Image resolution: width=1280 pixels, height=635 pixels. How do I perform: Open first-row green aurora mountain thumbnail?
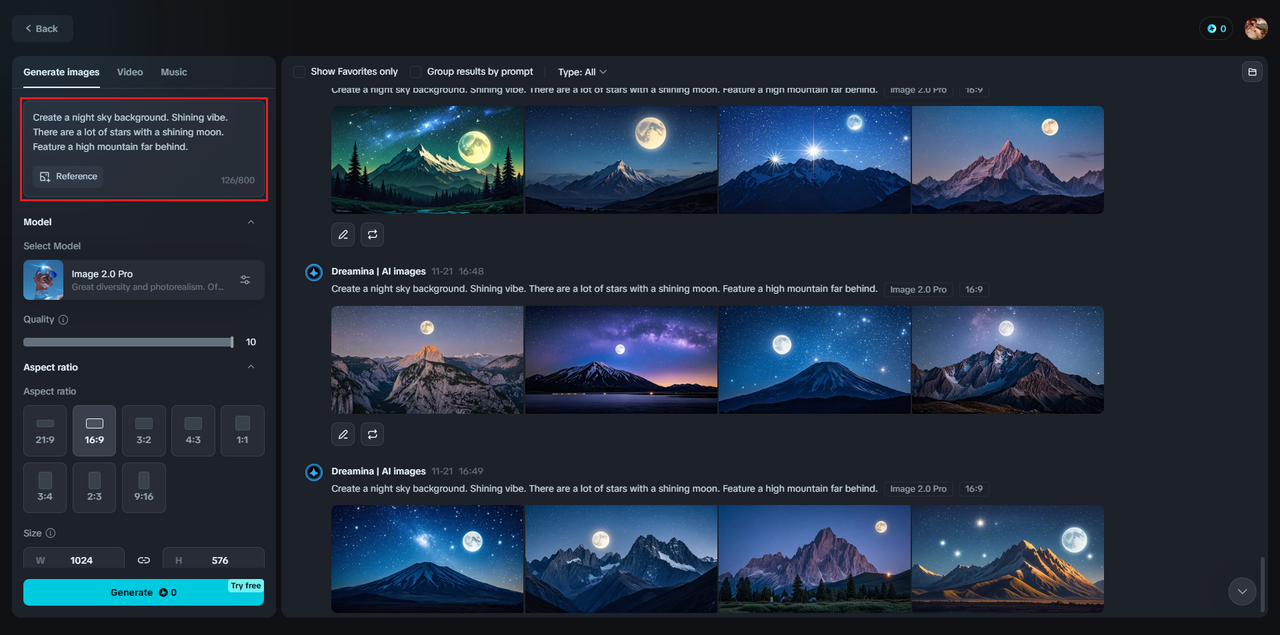(427, 160)
